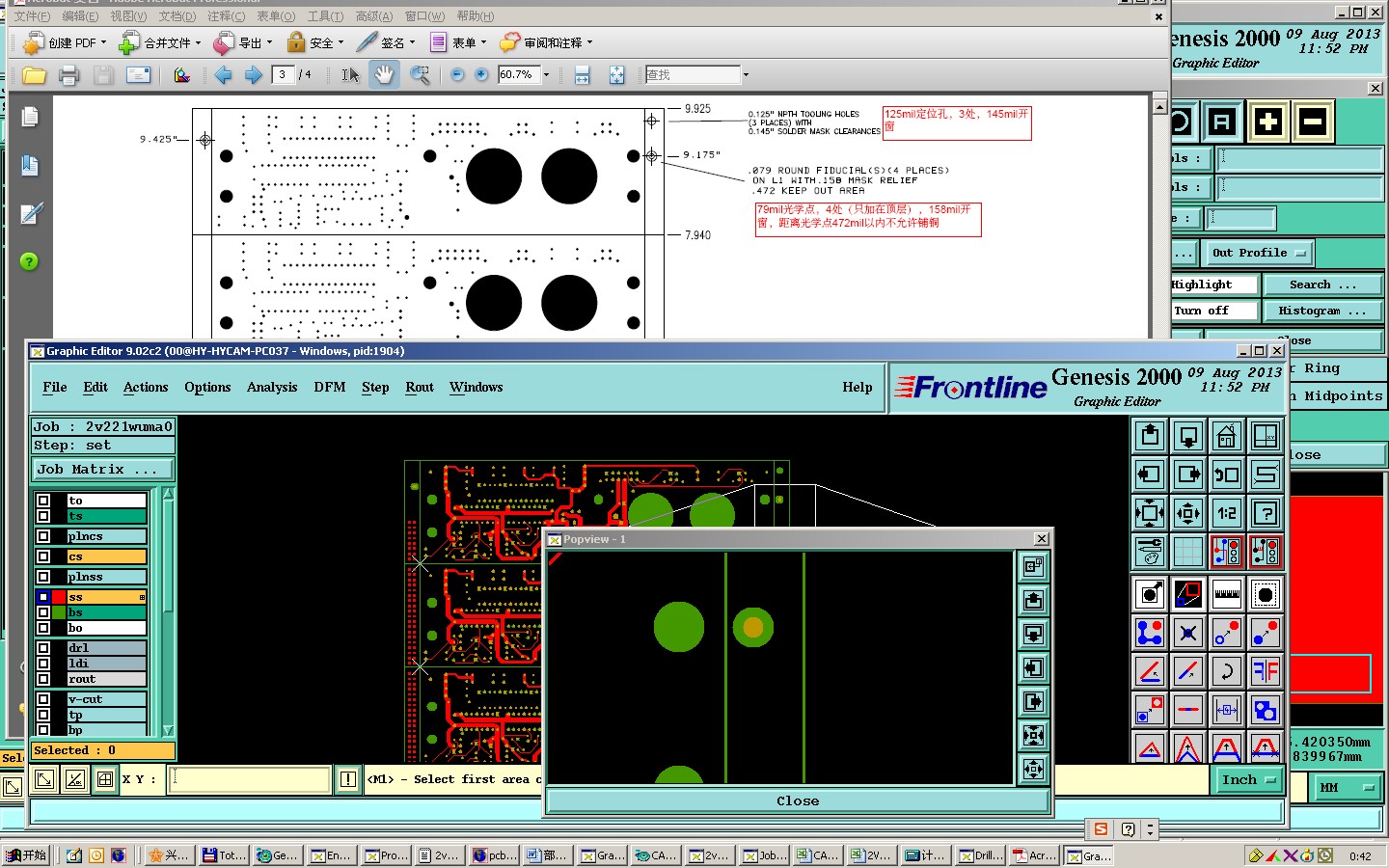Check the rout layer box
Screen dimensions: 1389x868
pos(43,679)
